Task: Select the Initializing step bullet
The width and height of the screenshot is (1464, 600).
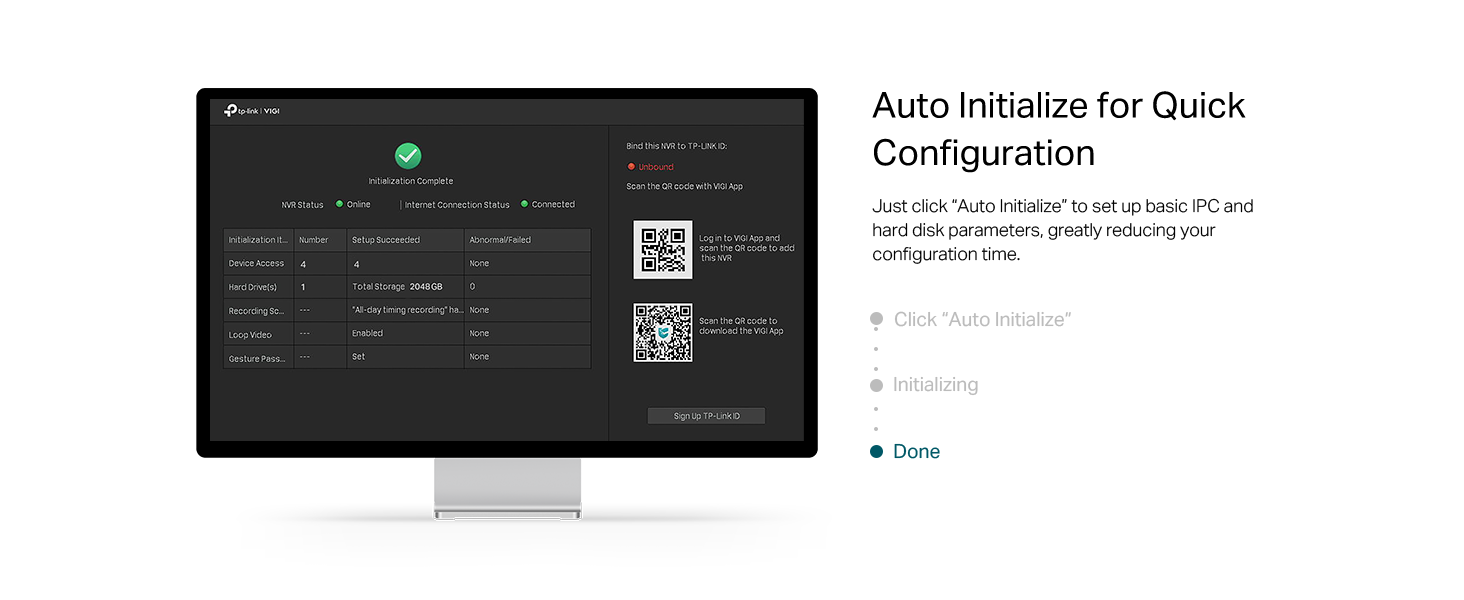Action: tap(876, 385)
